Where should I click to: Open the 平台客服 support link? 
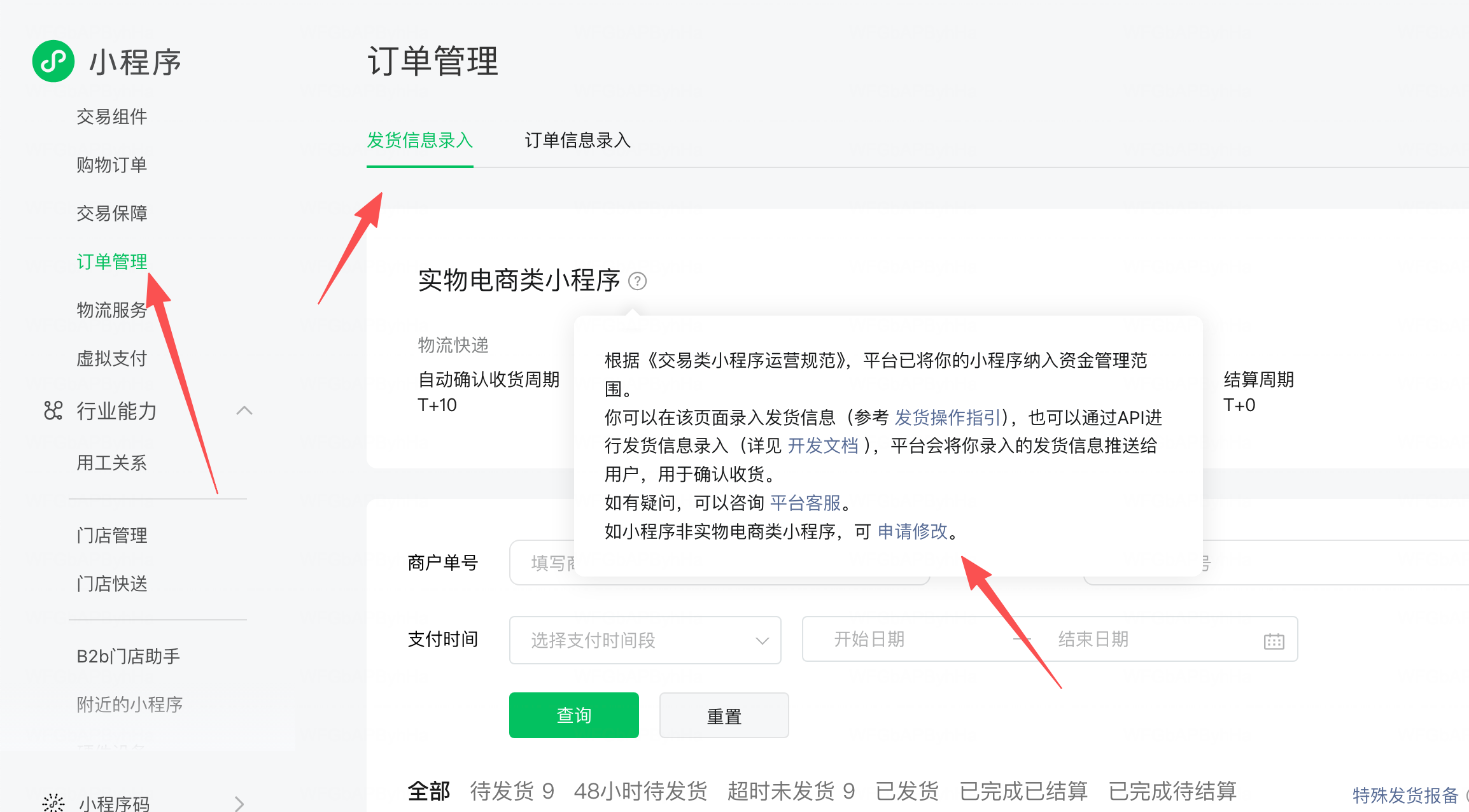coord(805,503)
